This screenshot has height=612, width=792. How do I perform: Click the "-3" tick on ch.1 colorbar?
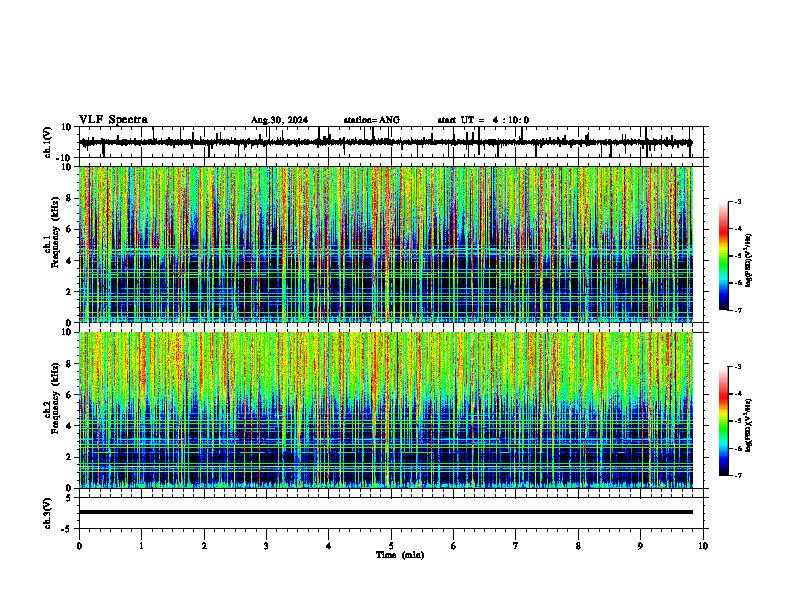coord(738,201)
